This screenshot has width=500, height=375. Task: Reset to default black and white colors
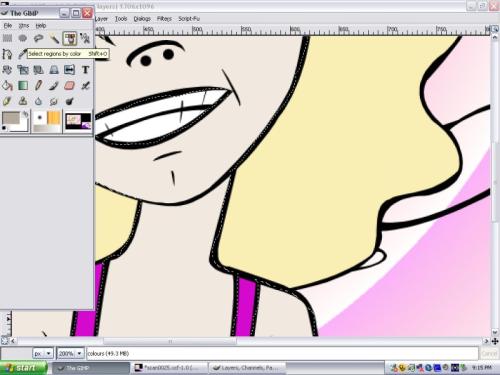[4, 128]
